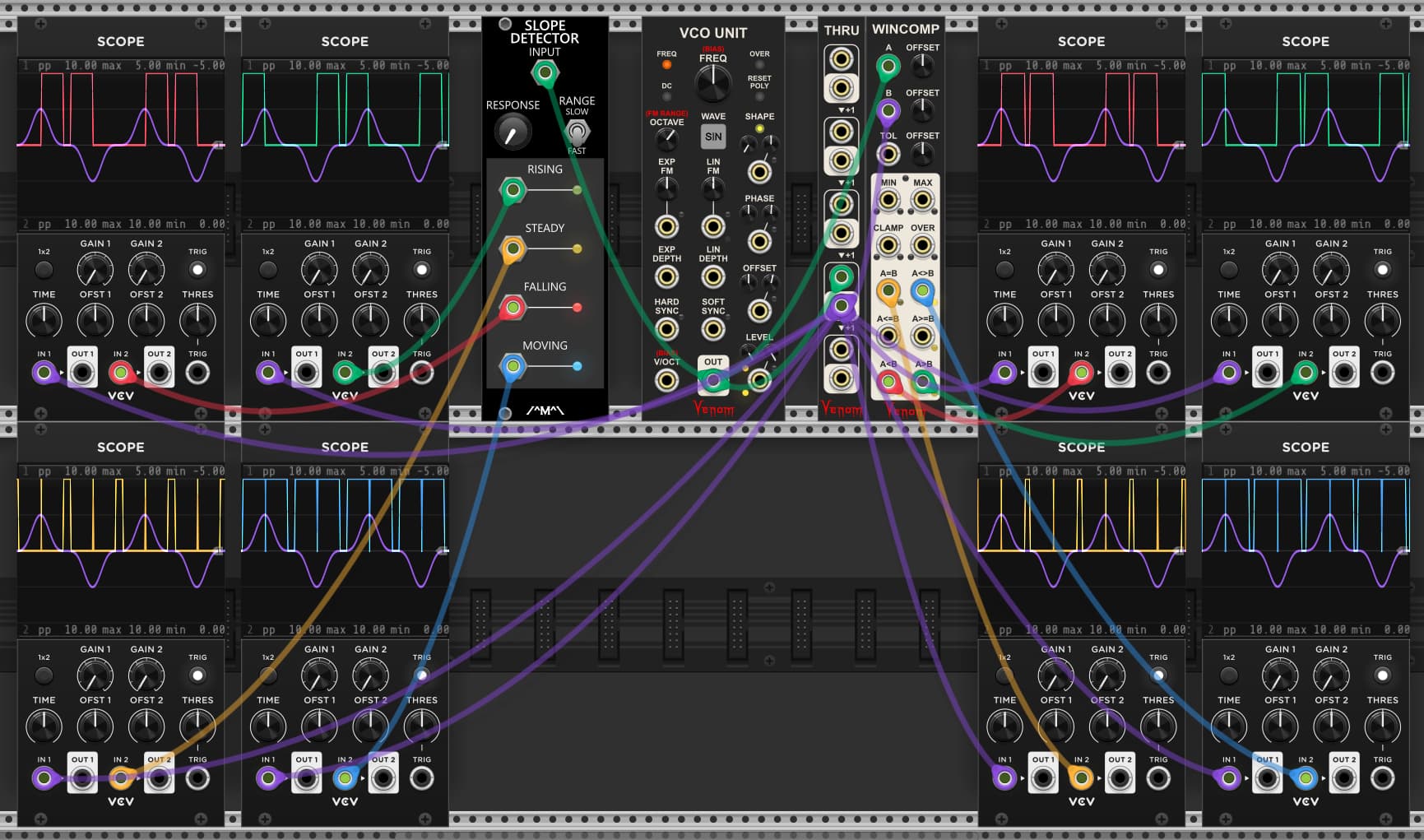Click the RESPONSE knob on Slope Detector

click(512, 132)
